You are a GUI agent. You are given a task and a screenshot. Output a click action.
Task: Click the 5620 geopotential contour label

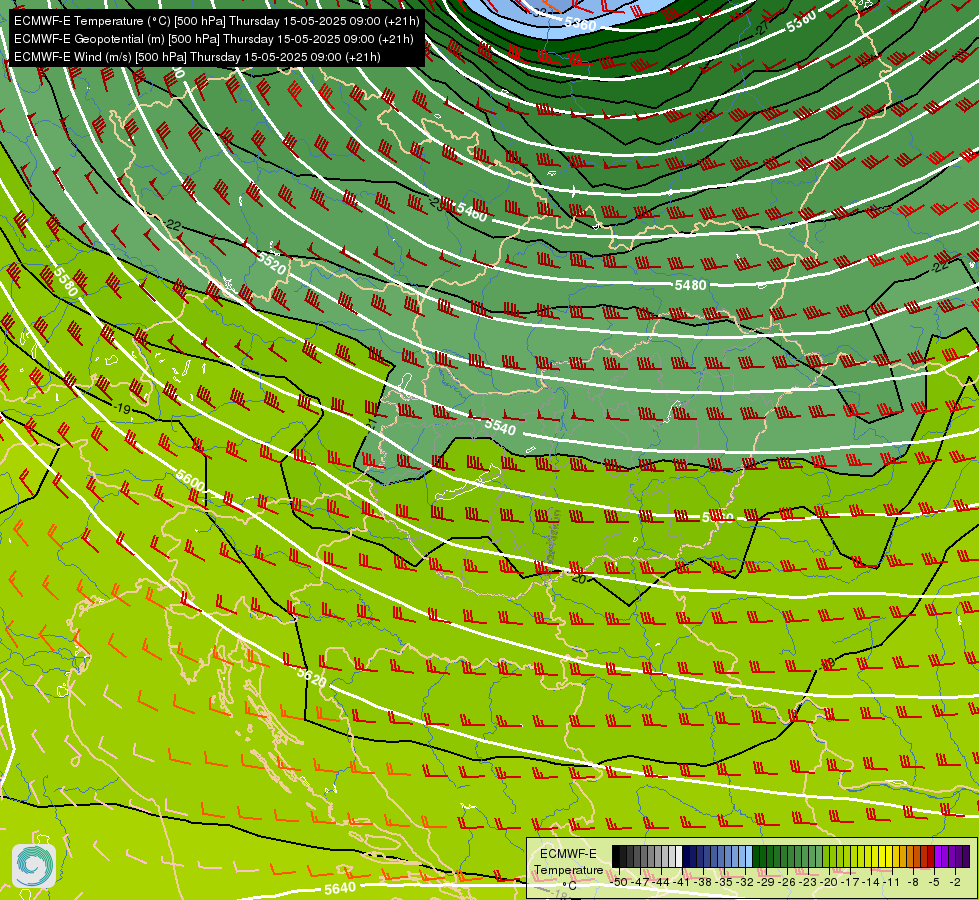[x=311, y=677]
